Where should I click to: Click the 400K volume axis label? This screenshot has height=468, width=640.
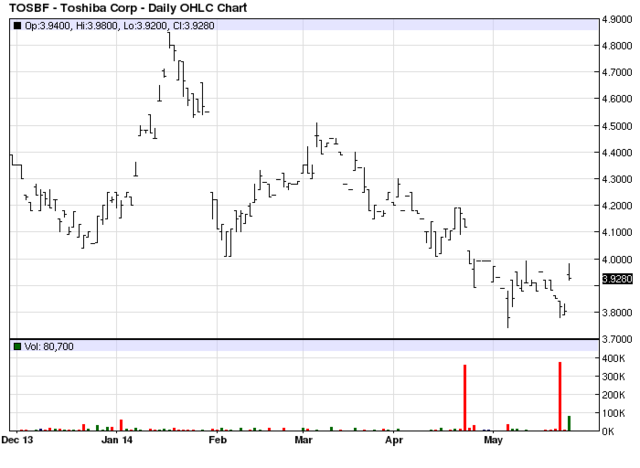click(x=613, y=358)
